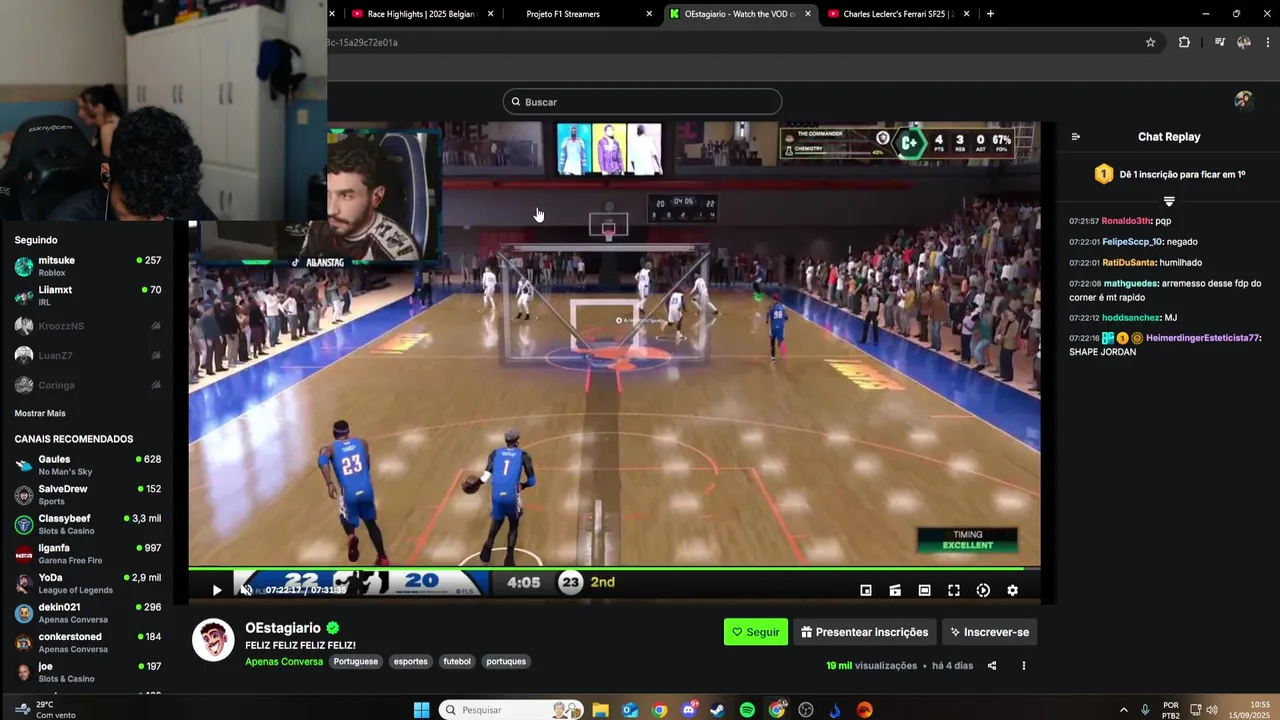
Task: Open File Explorer from taskbar
Action: click(x=600, y=710)
